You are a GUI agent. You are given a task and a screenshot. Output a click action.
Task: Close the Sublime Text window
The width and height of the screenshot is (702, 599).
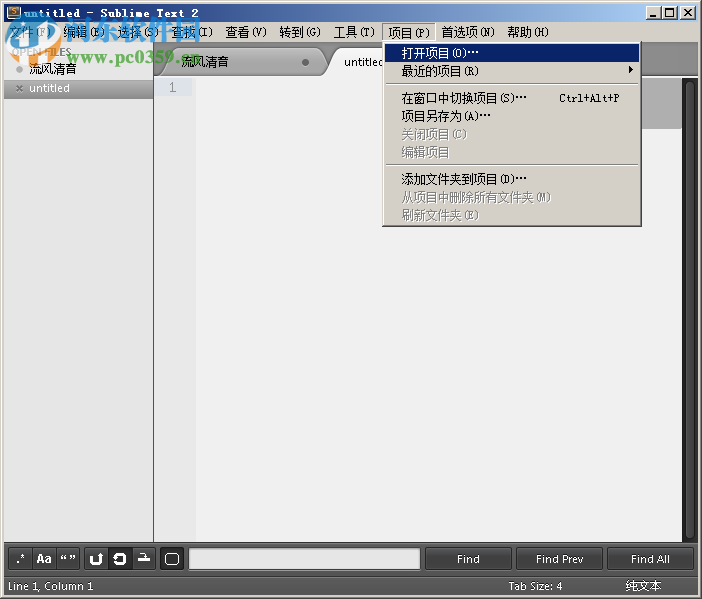pyautogui.click(x=688, y=13)
